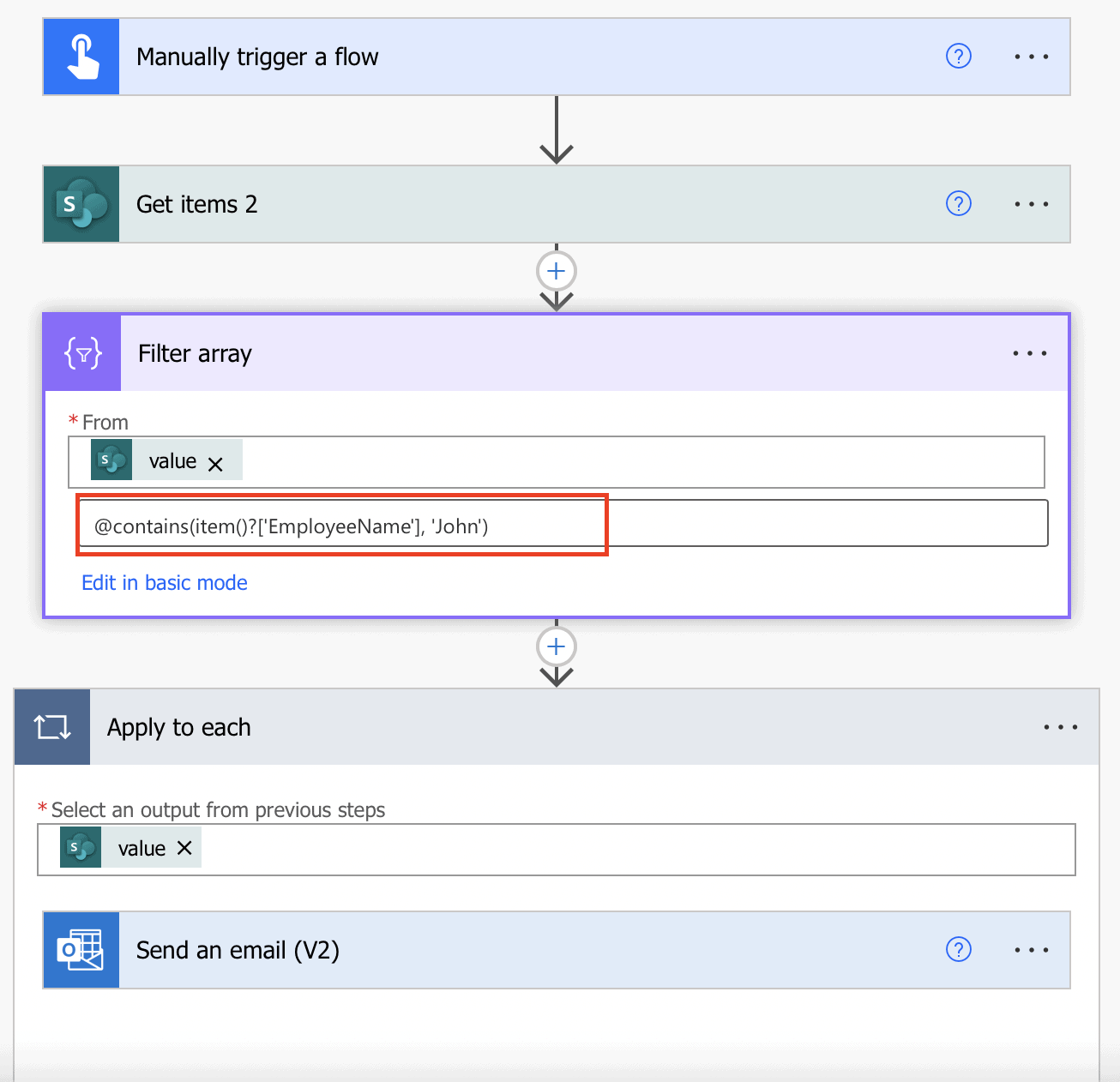This screenshot has width=1120, height=1082.
Task: Open help for Send an email (V2)
Action: (x=958, y=949)
